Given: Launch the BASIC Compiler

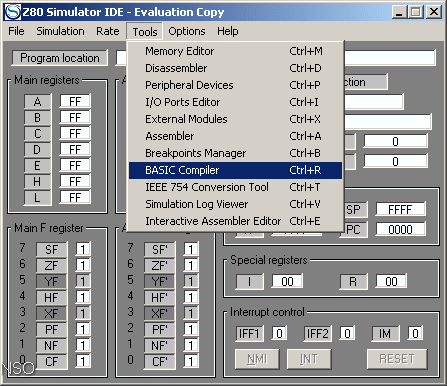Looking at the screenshot, I should (x=235, y=170).
